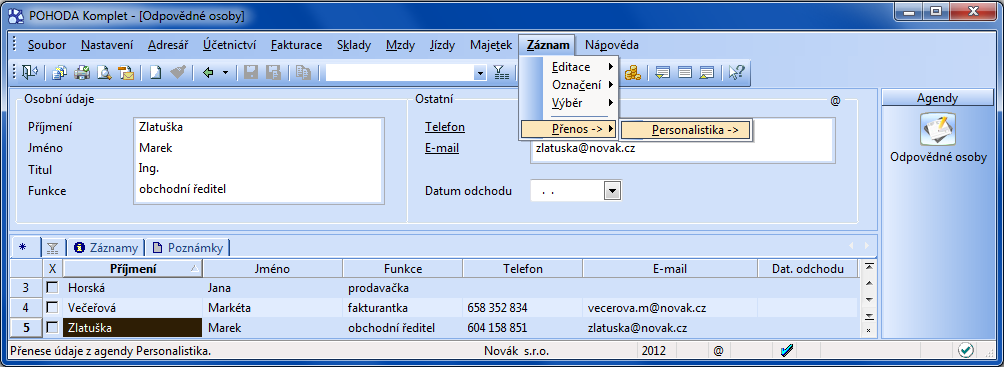
Task: Click the Příjmení field containing Zlatuška
Action: tap(259, 127)
